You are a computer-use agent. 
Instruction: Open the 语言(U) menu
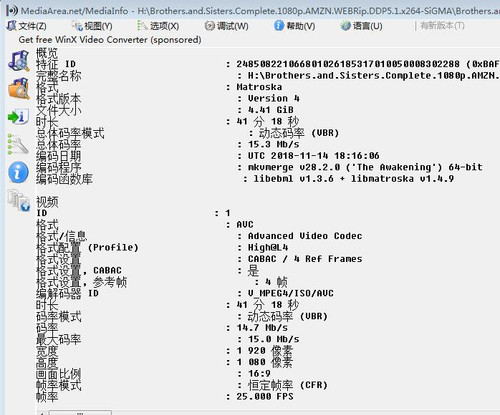coord(361,26)
